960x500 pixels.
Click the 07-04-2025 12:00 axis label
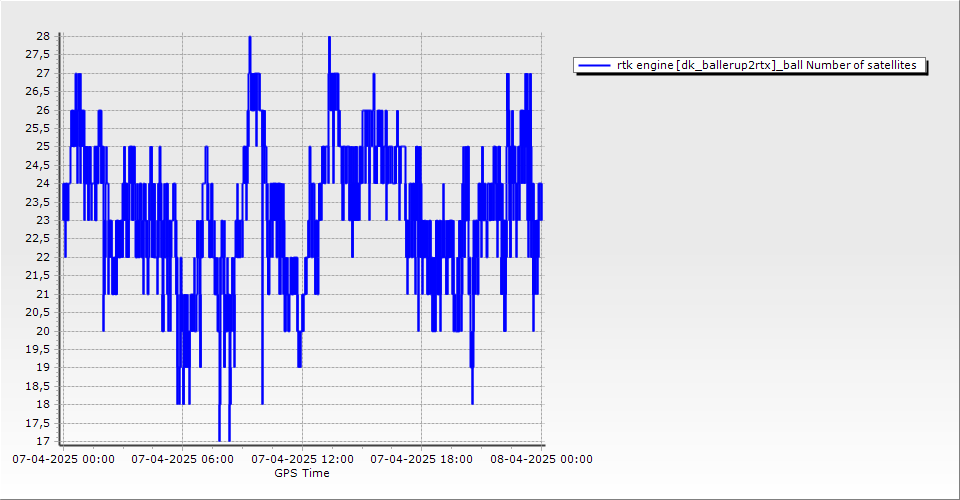[x=302, y=459]
